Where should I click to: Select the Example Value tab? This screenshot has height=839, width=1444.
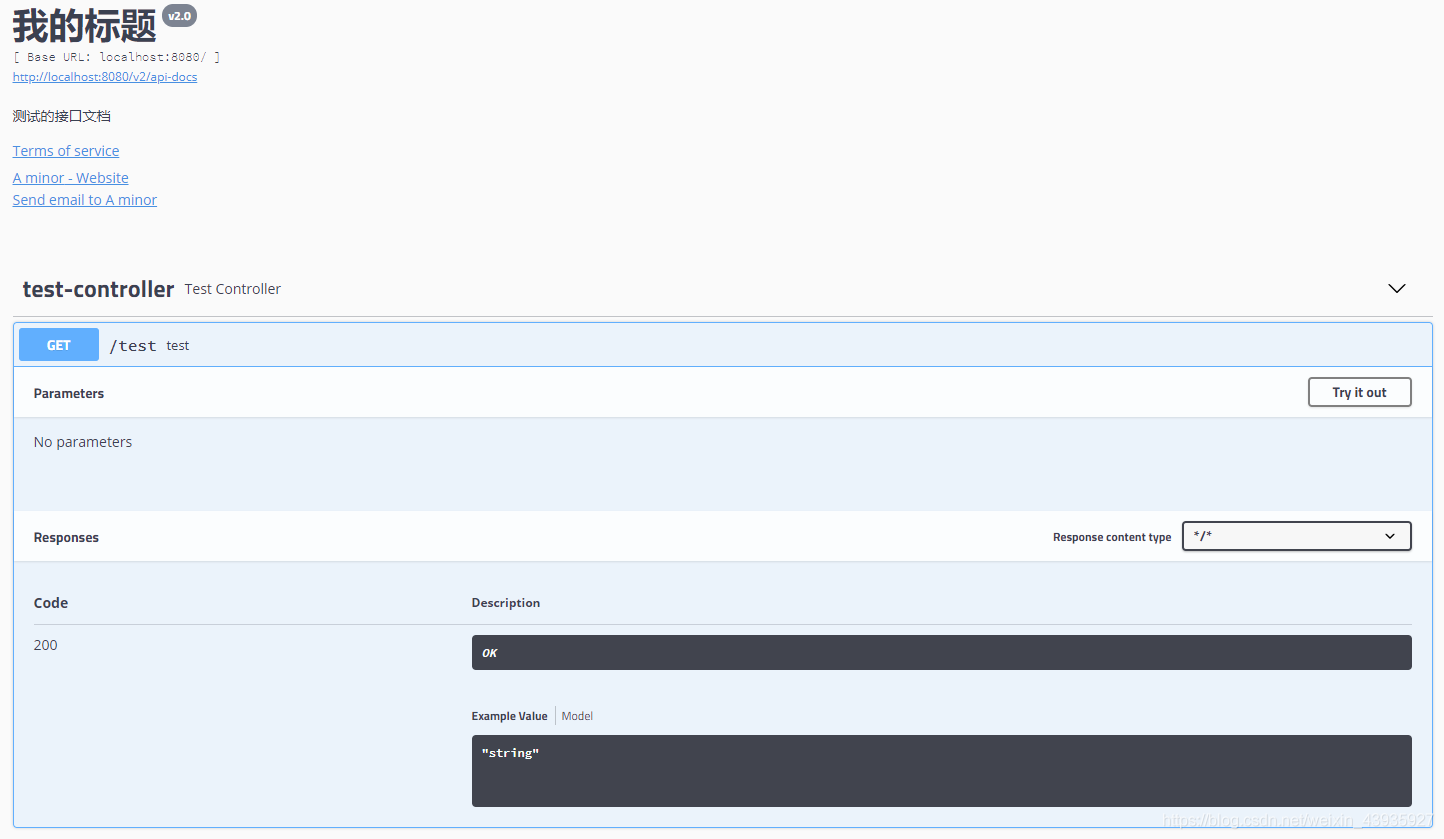point(509,716)
